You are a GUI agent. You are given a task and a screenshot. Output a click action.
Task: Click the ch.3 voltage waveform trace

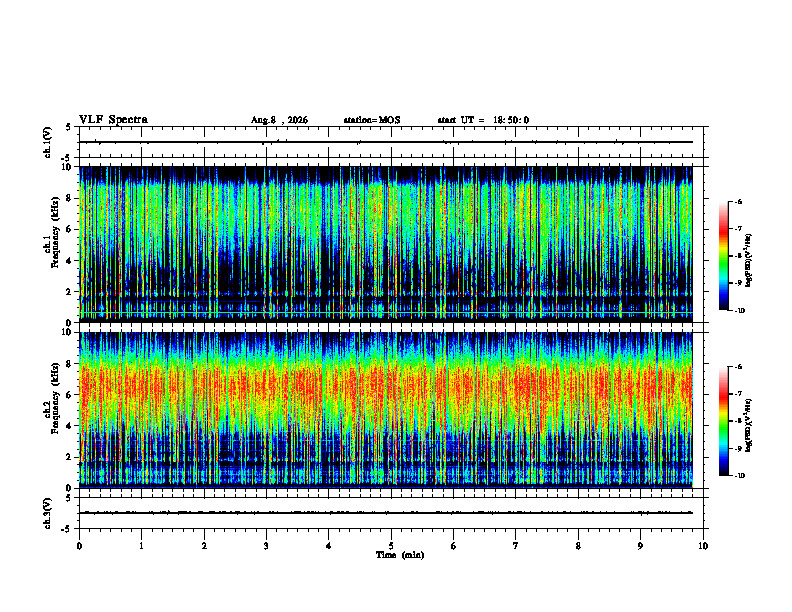coord(386,513)
